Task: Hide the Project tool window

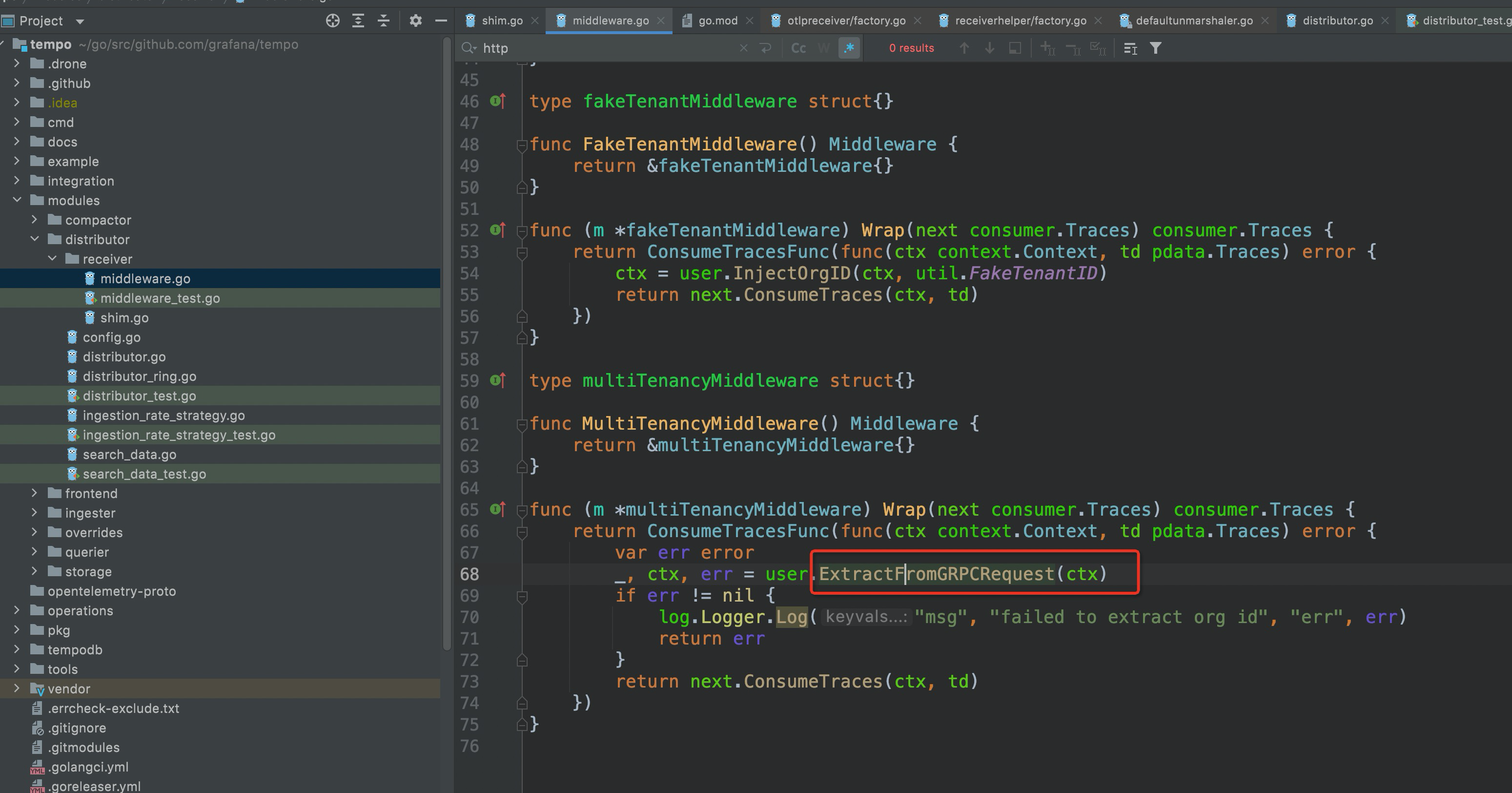Action: [441, 21]
